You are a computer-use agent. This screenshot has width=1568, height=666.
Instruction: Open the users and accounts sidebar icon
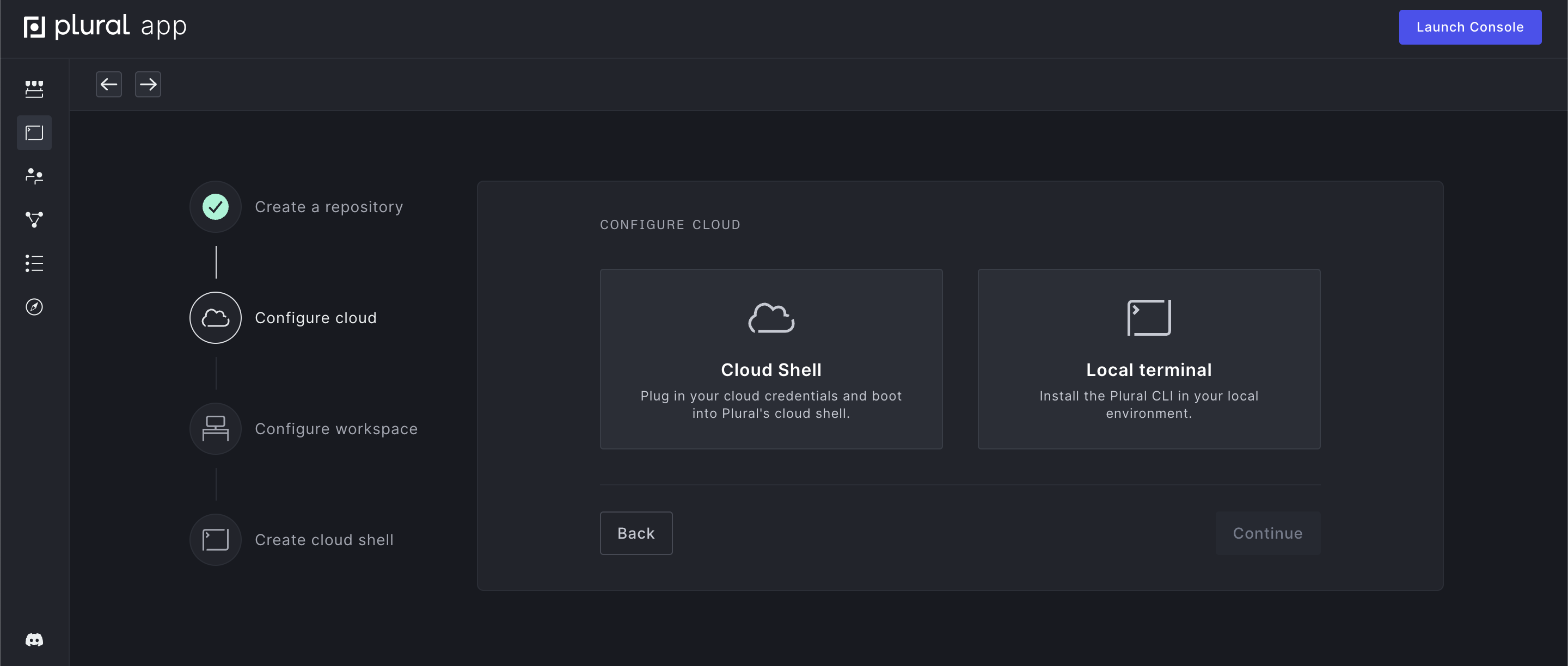tap(34, 176)
